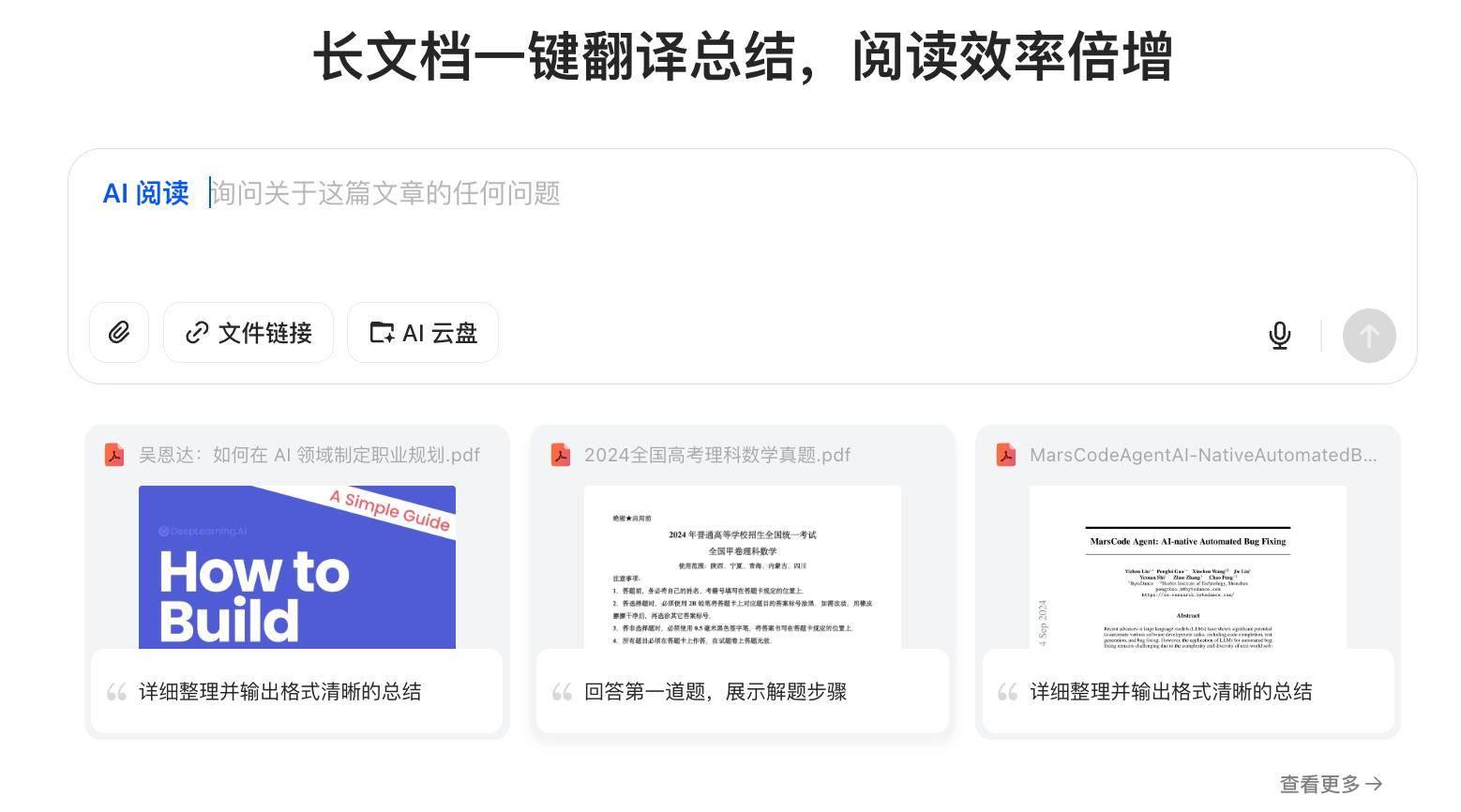This screenshot has width=1461, height=812.
Task: Select the MarsCode Agent paper thumbnail
Action: 1188,567
